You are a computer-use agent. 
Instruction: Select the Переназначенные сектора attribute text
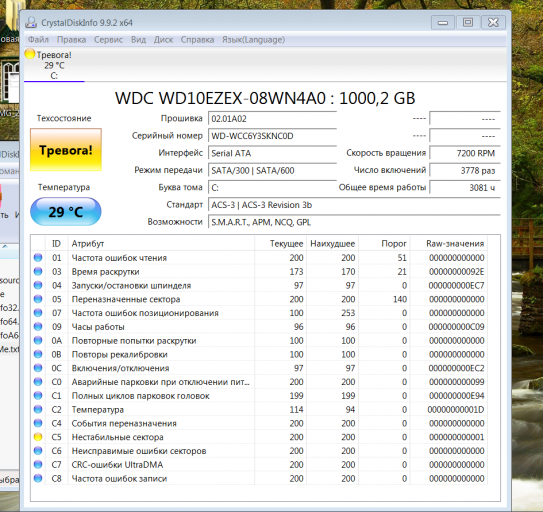[126, 299]
